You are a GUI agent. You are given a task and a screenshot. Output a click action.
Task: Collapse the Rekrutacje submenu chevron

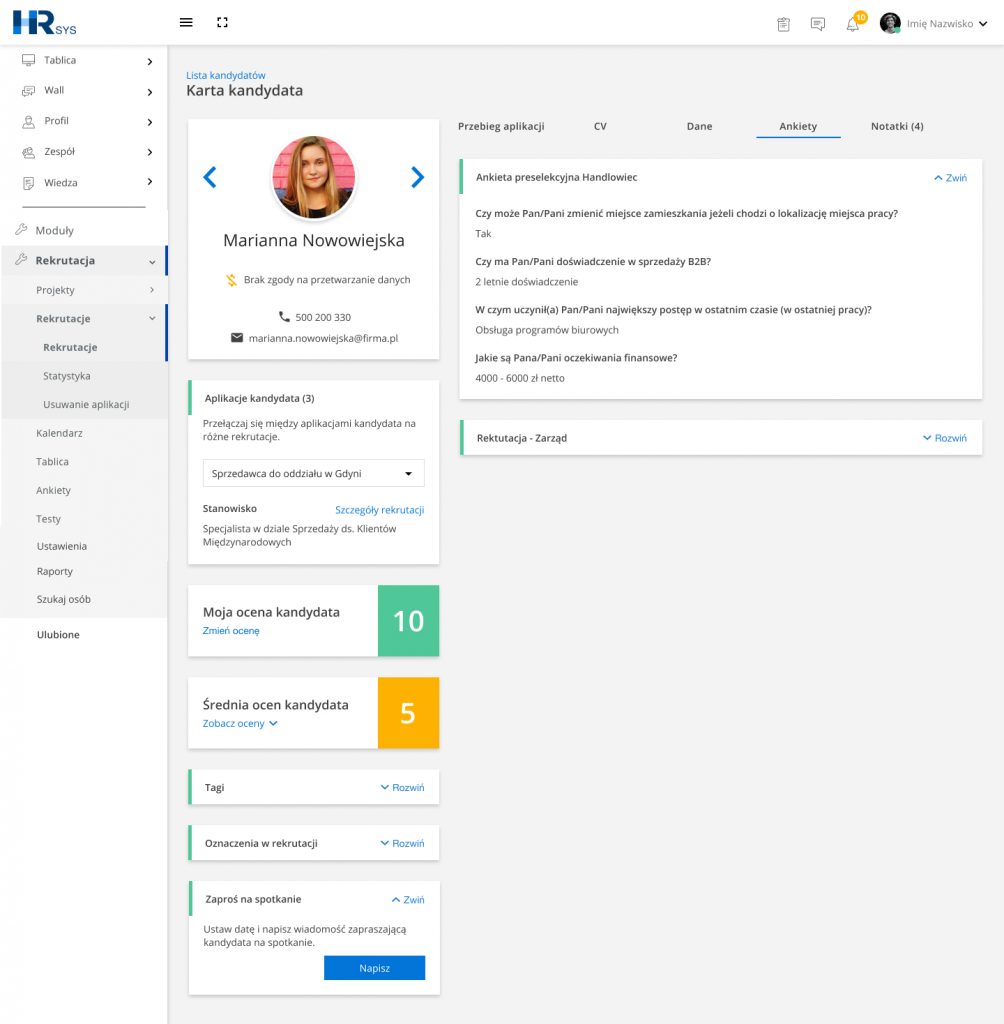tap(152, 319)
